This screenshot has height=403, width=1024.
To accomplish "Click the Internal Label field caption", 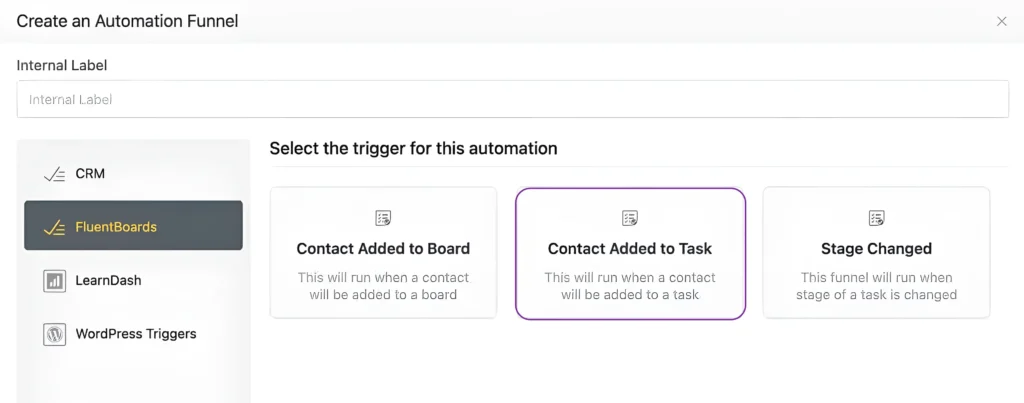I will [x=62, y=65].
